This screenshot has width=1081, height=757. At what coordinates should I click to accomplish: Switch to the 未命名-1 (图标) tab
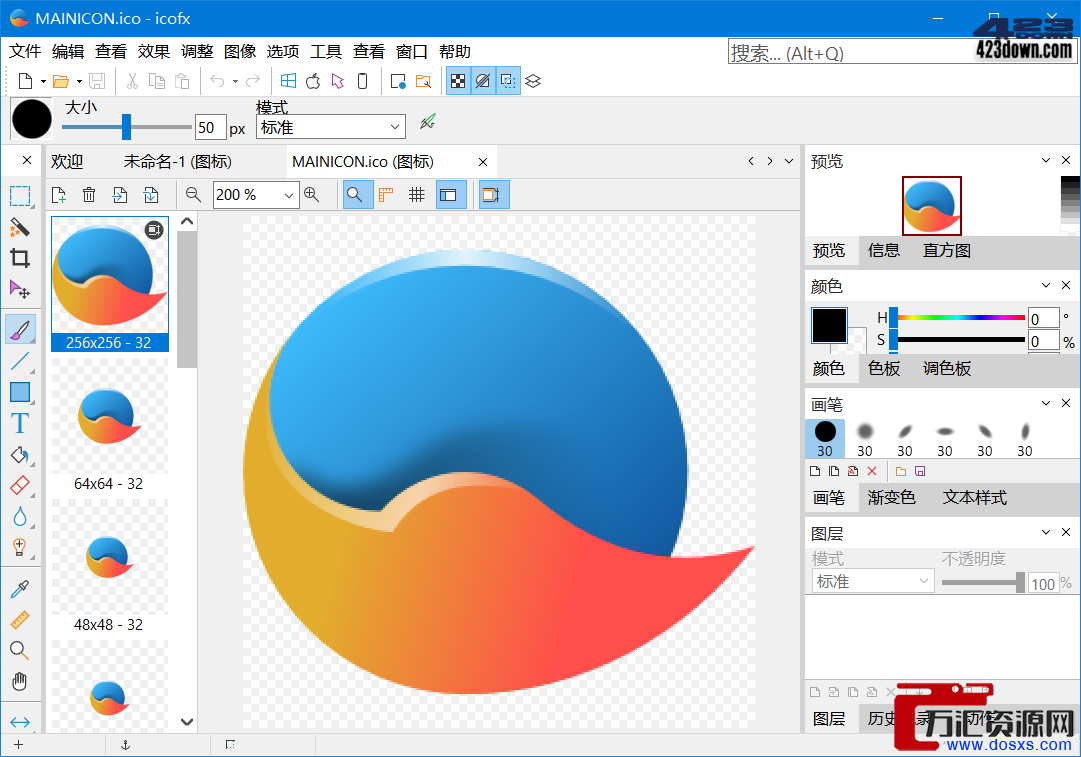178,161
